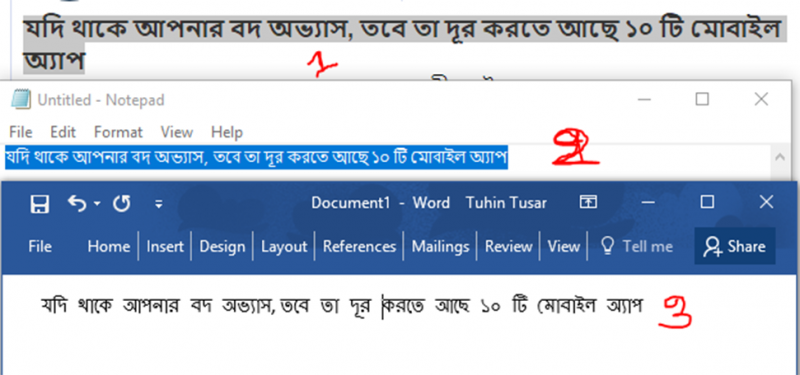The image size is (800, 375).
Task: Switch to the Insert ribbon tab
Action: point(165,246)
